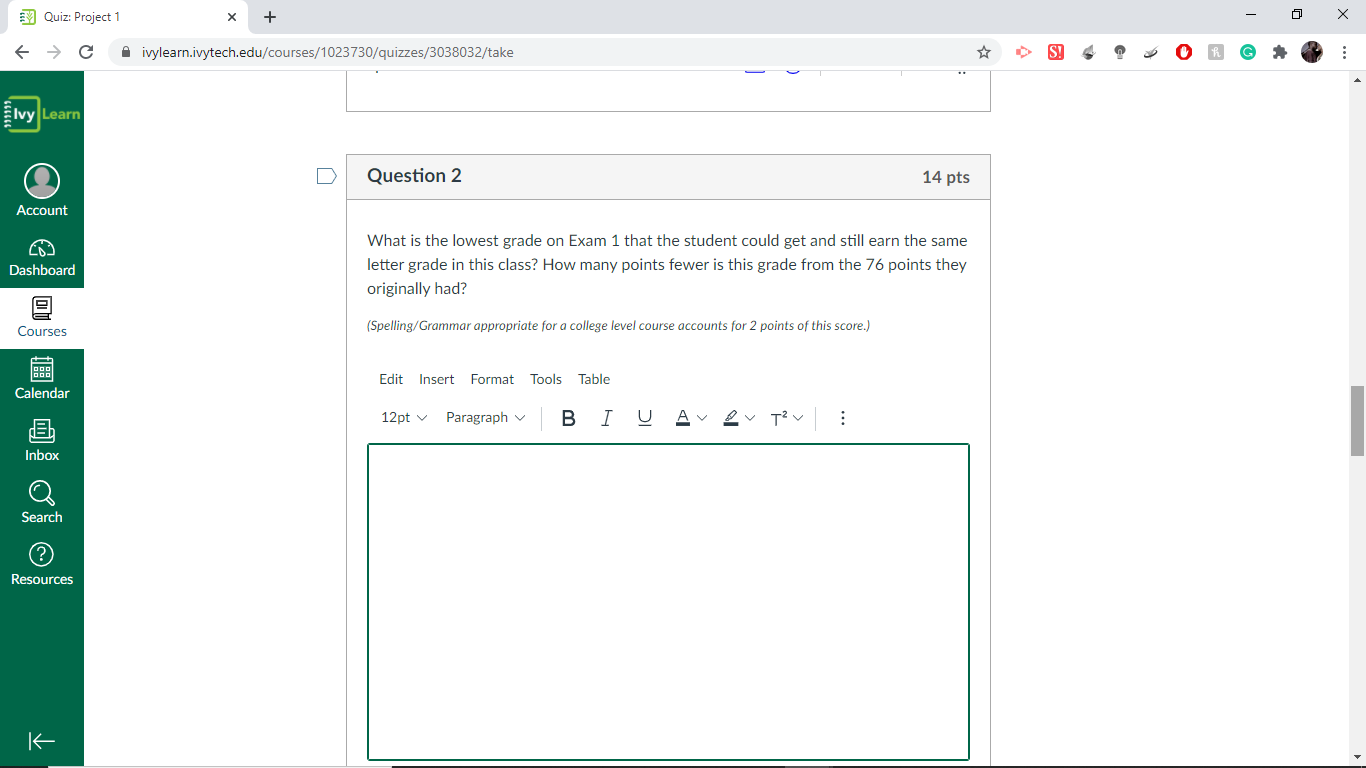The width and height of the screenshot is (1366, 768).
Task: Open the Paragraph style dropdown
Action: coord(485,418)
